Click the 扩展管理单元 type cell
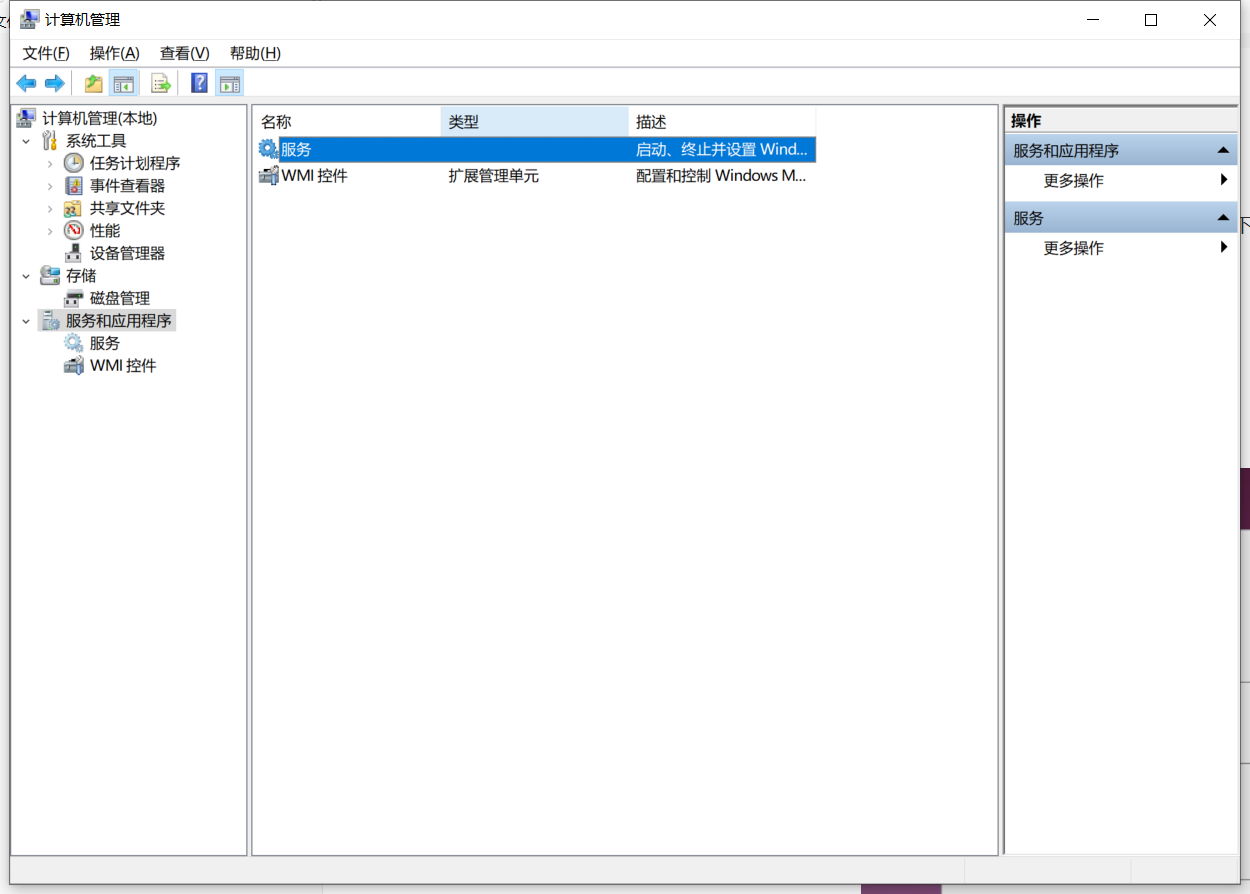The height and width of the screenshot is (894, 1250). pyautogui.click(x=493, y=176)
